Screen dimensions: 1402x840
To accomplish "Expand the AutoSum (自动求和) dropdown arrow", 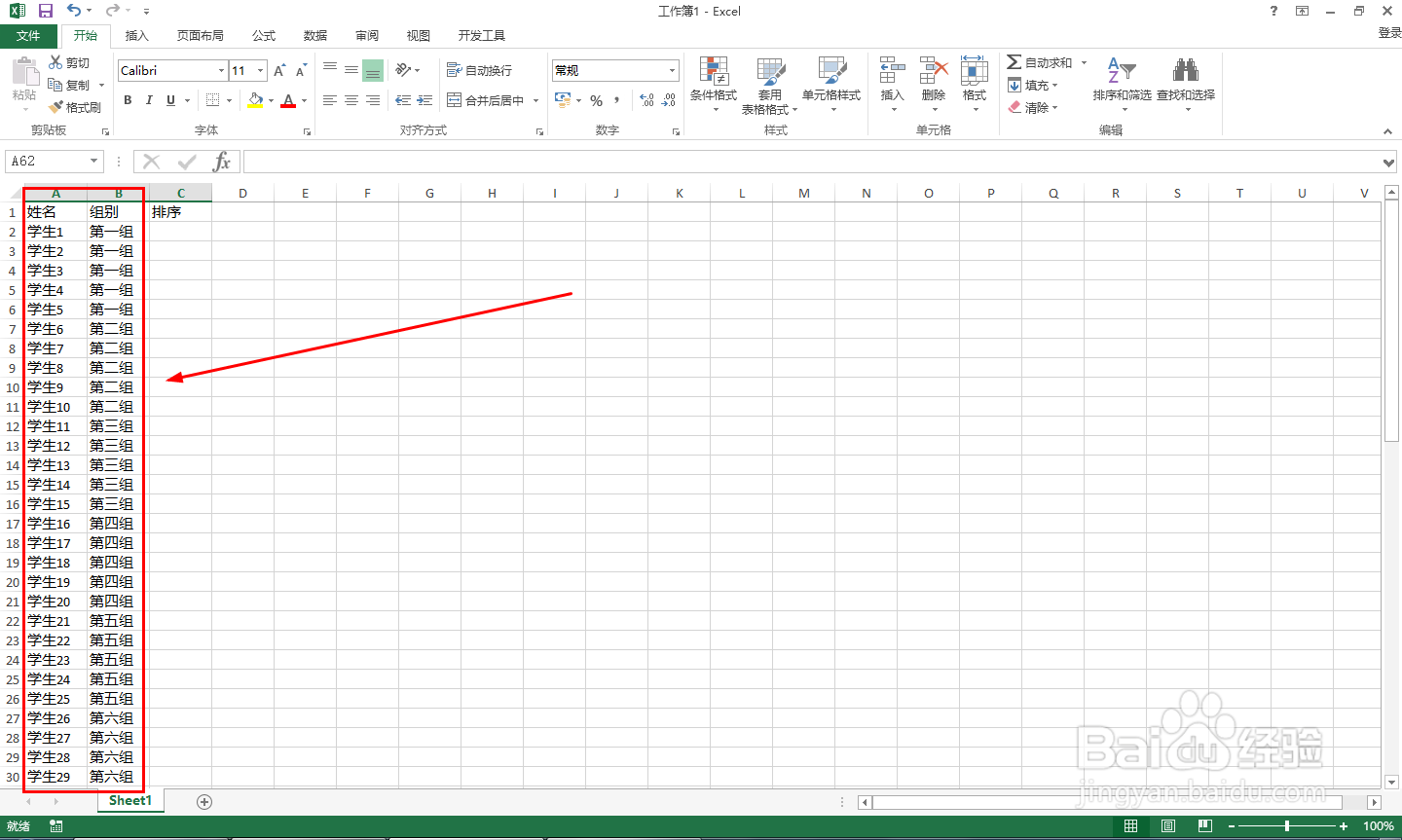I will coord(1084,62).
